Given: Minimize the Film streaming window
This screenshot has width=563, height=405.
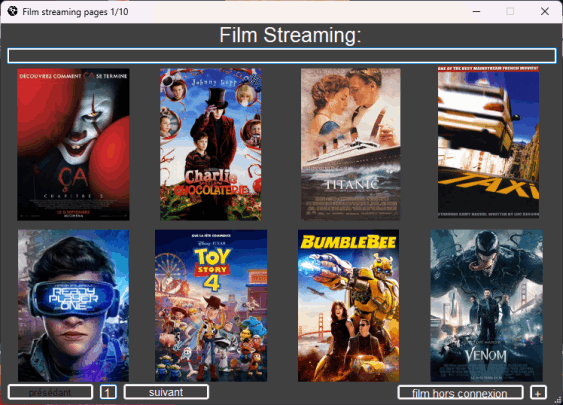Looking at the screenshot, I should (x=476, y=11).
